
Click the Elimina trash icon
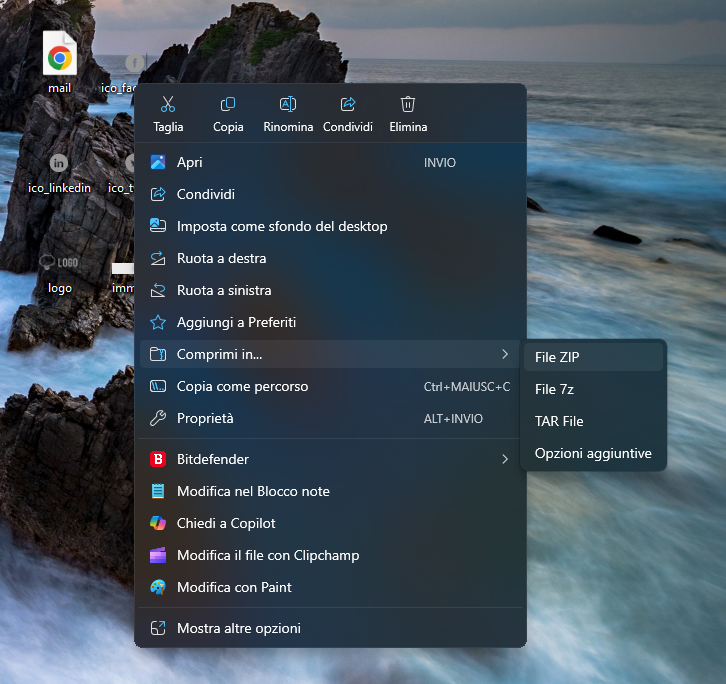pos(408,105)
